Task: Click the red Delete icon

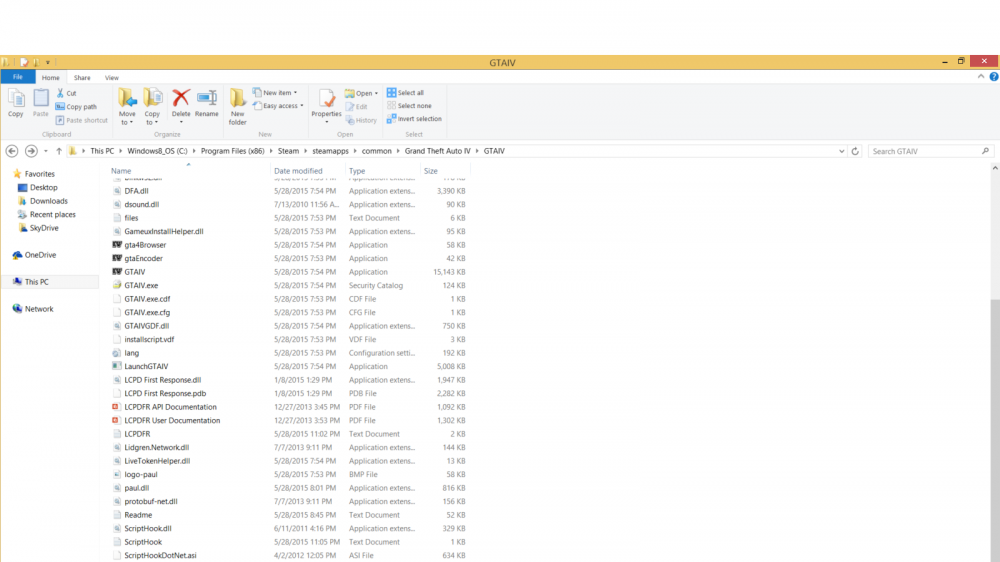Action: click(x=181, y=98)
